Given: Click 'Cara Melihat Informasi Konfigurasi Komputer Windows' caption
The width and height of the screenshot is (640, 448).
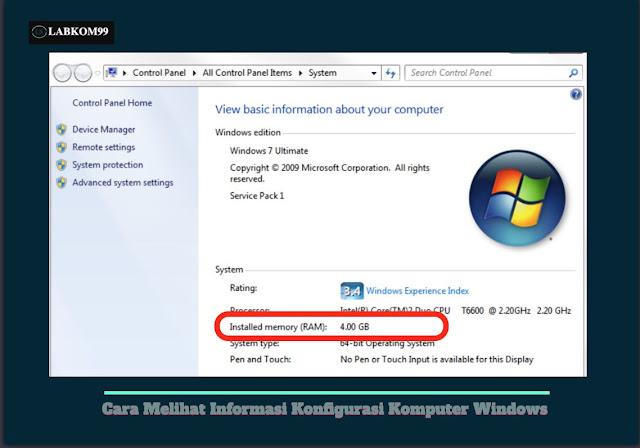Looking at the screenshot, I should pos(324,409).
